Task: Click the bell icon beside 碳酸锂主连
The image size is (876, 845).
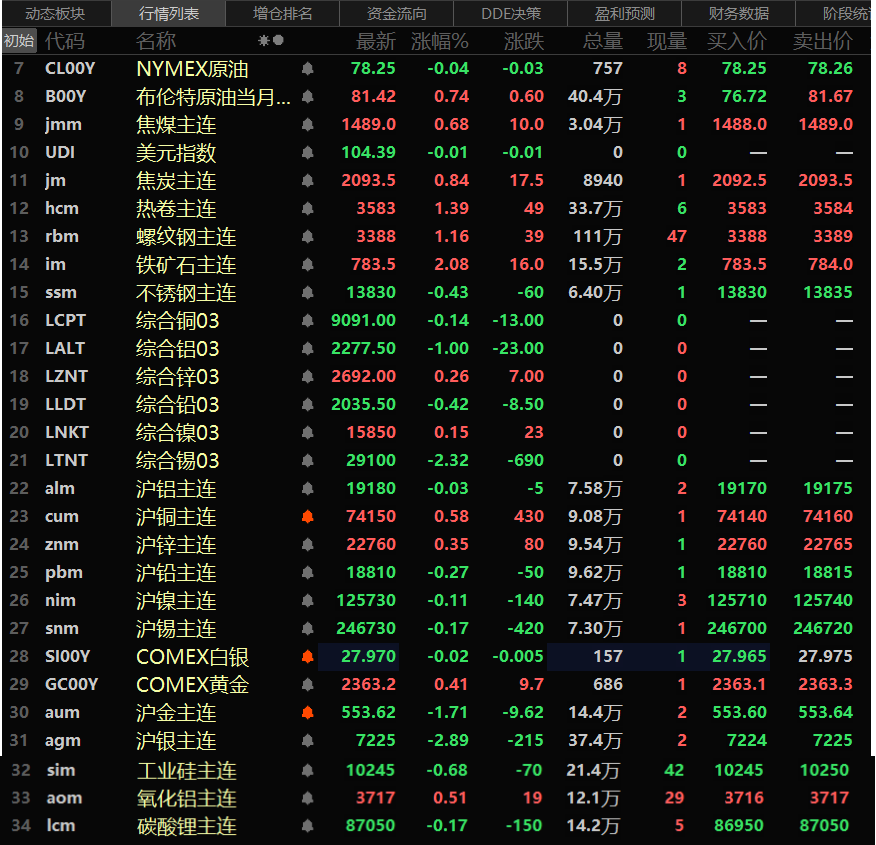Action: coord(308,827)
